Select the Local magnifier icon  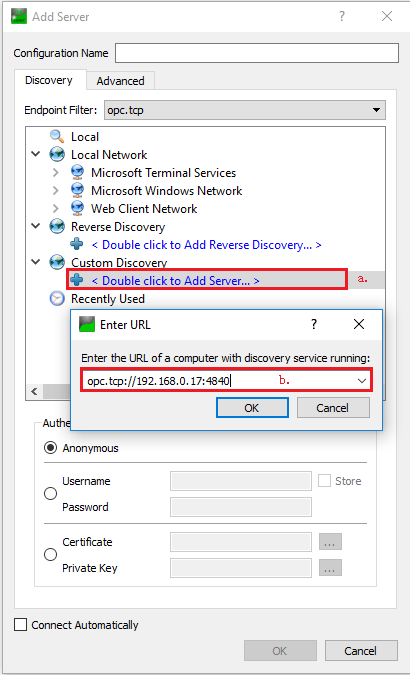coord(57,136)
